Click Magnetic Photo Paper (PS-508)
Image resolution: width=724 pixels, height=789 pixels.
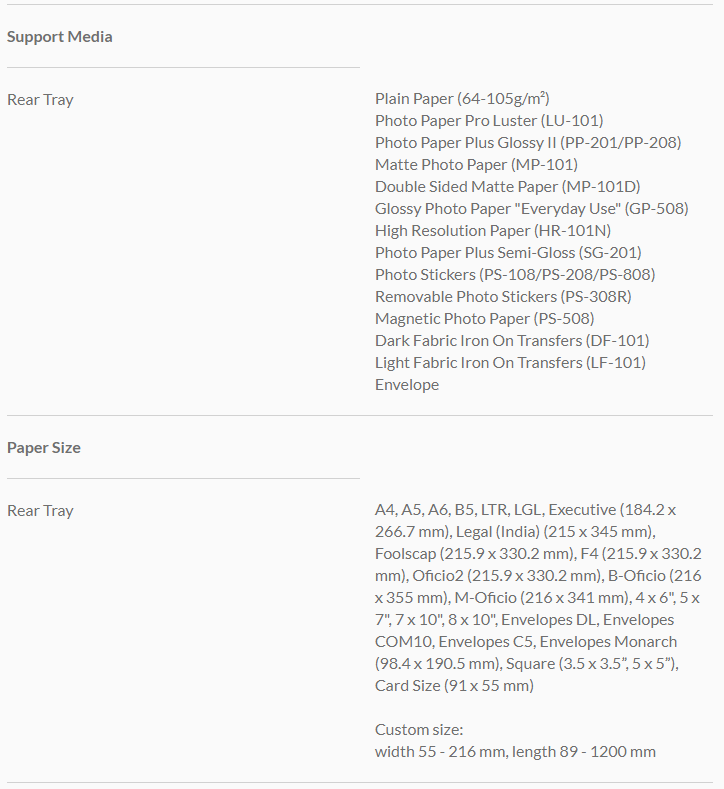click(484, 319)
